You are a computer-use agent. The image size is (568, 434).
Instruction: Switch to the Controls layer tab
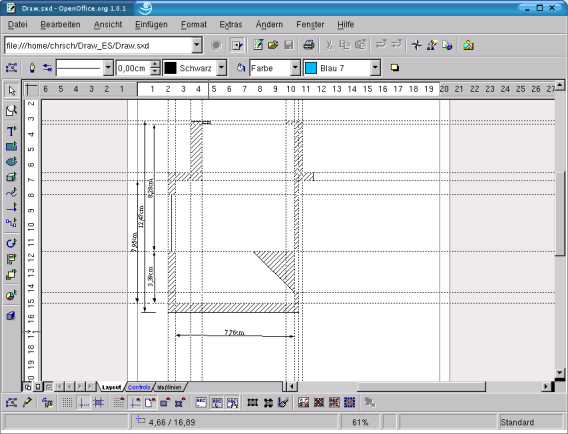point(139,387)
